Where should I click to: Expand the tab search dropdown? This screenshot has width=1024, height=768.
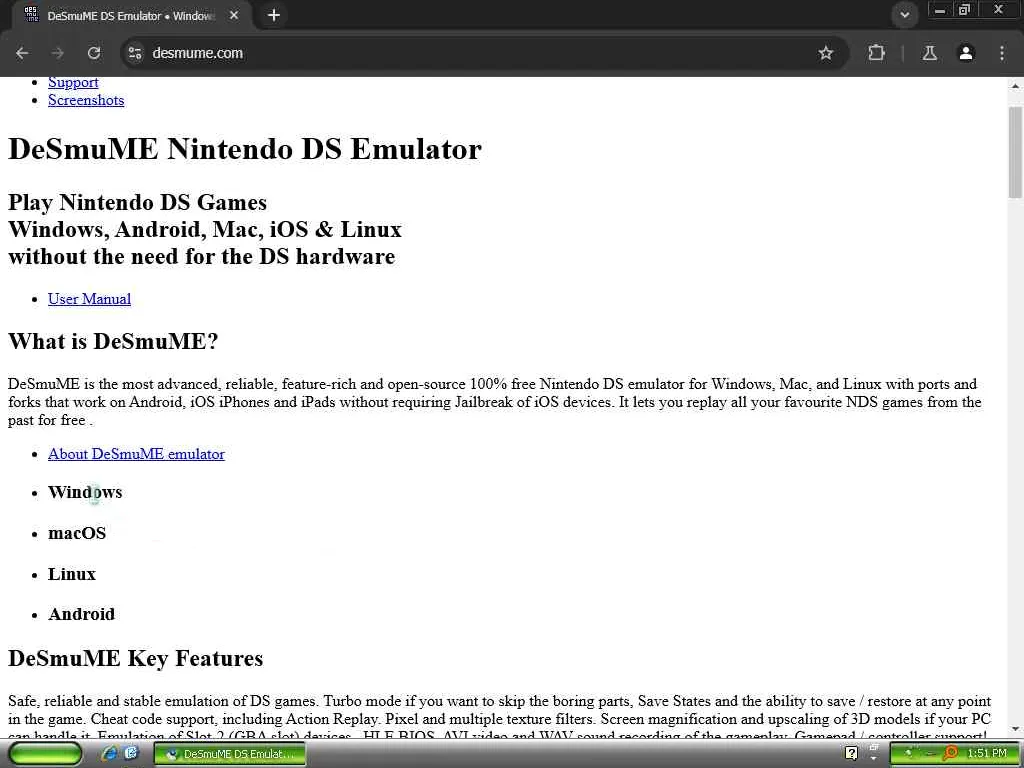(x=904, y=15)
